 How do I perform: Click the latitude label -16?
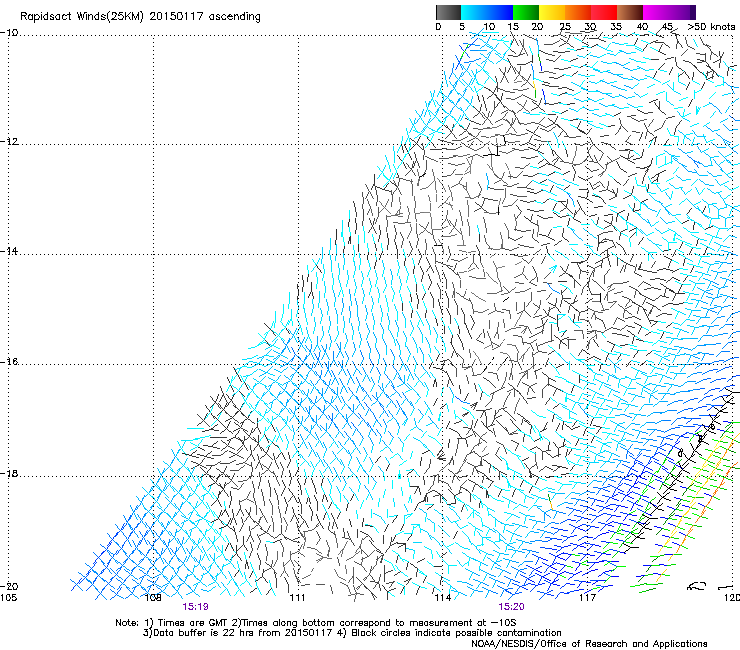coord(9,362)
